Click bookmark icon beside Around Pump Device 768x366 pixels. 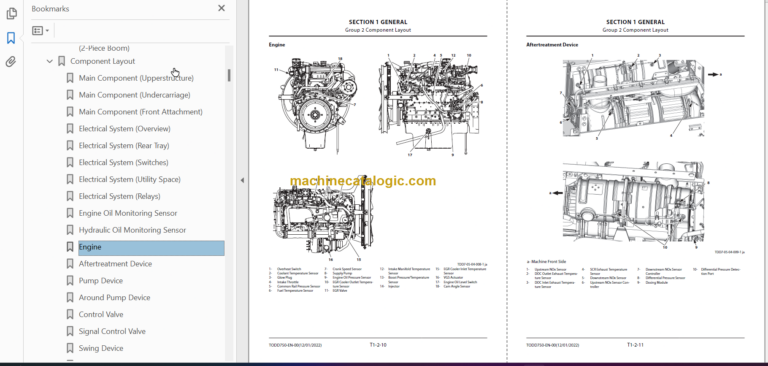tap(70, 297)
